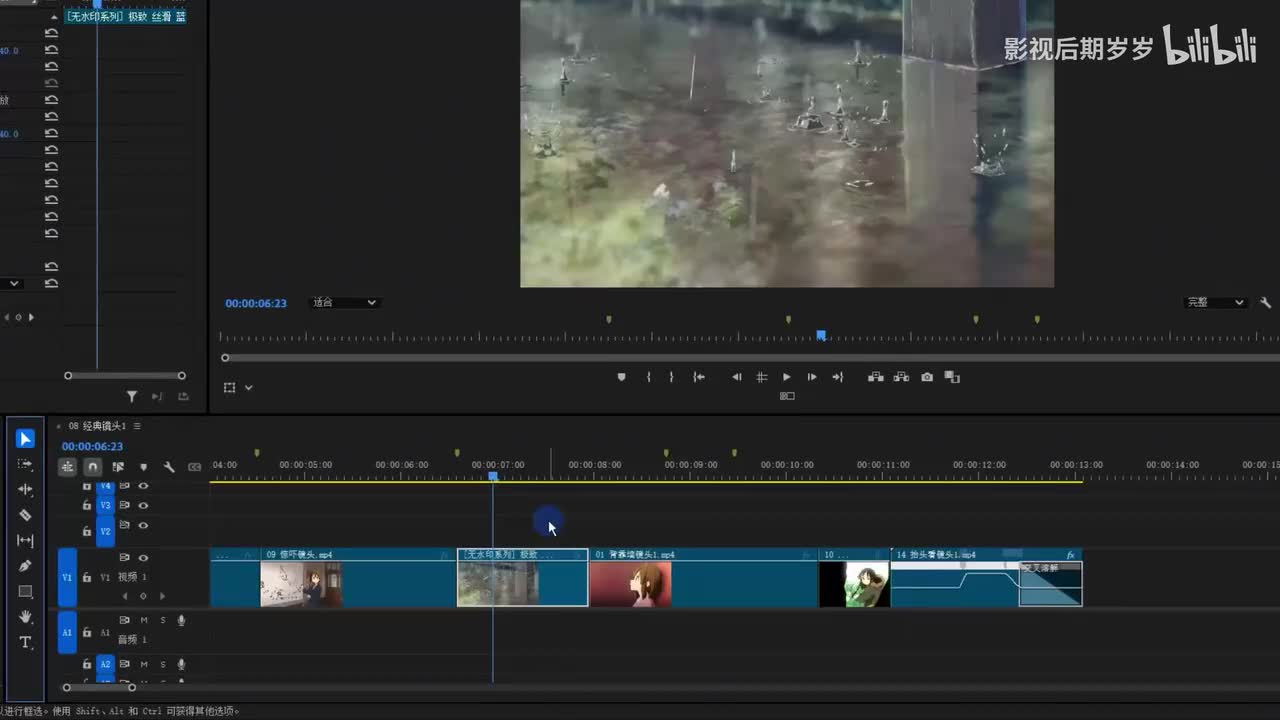The image size is (1280, 720).
Task: Step forward one frame
Action: click(812, 377)
